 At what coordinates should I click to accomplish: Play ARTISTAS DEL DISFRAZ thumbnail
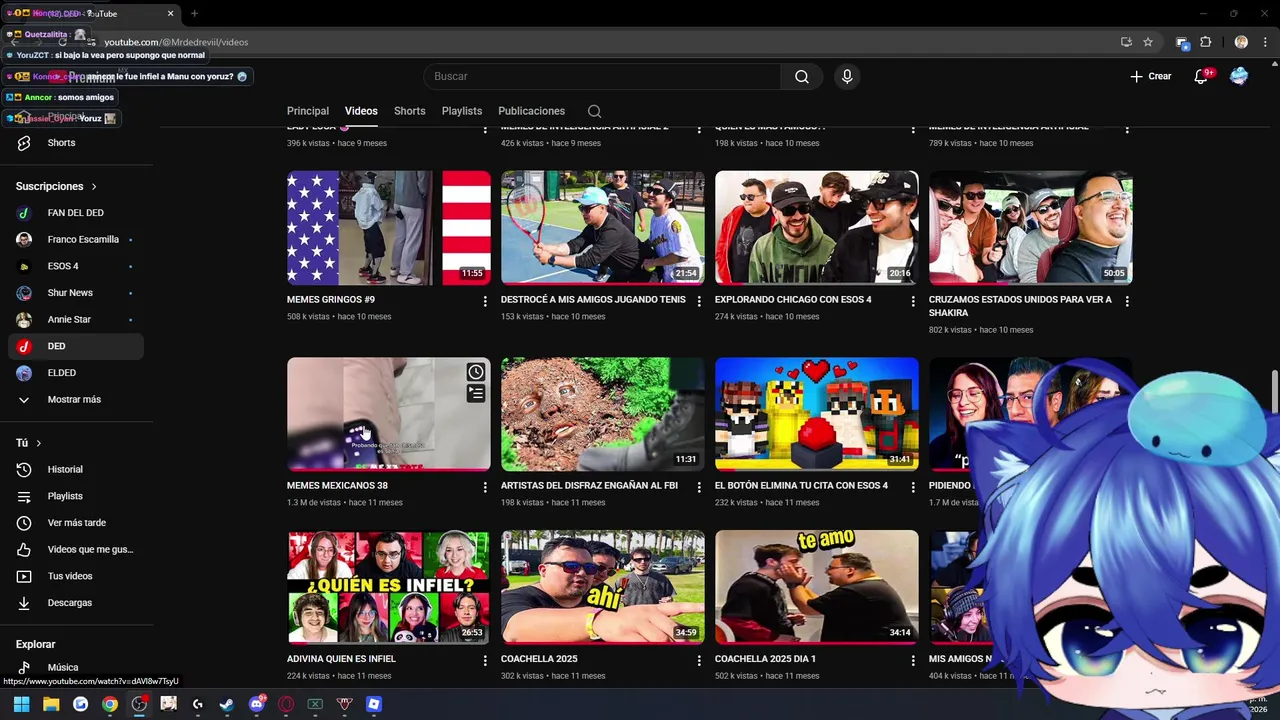603,414
